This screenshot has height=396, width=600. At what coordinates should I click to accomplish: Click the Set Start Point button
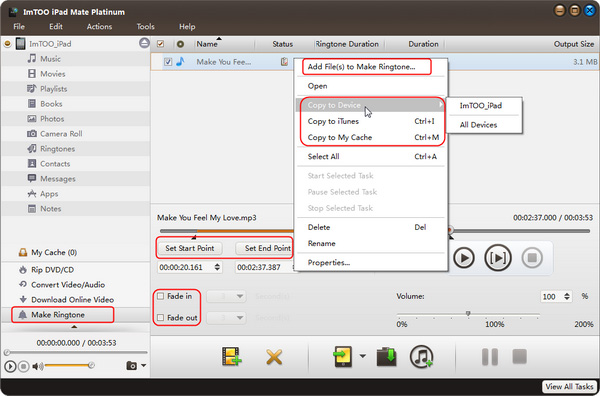(190, 248)
